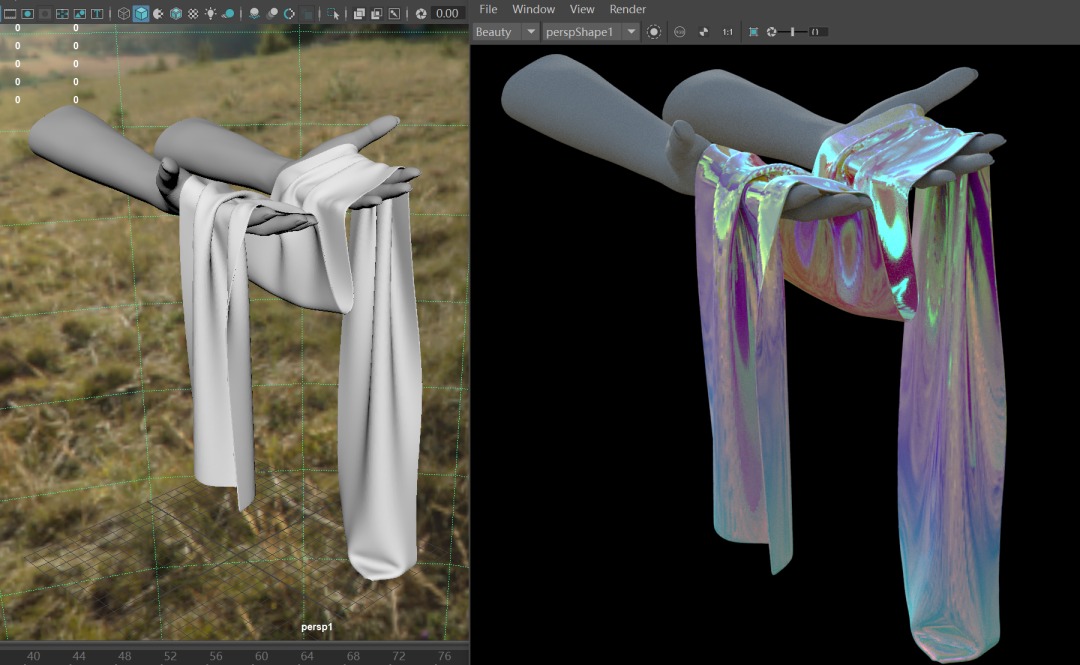Toggle screen space ambient occlusion icon

(x=254, y=13)
